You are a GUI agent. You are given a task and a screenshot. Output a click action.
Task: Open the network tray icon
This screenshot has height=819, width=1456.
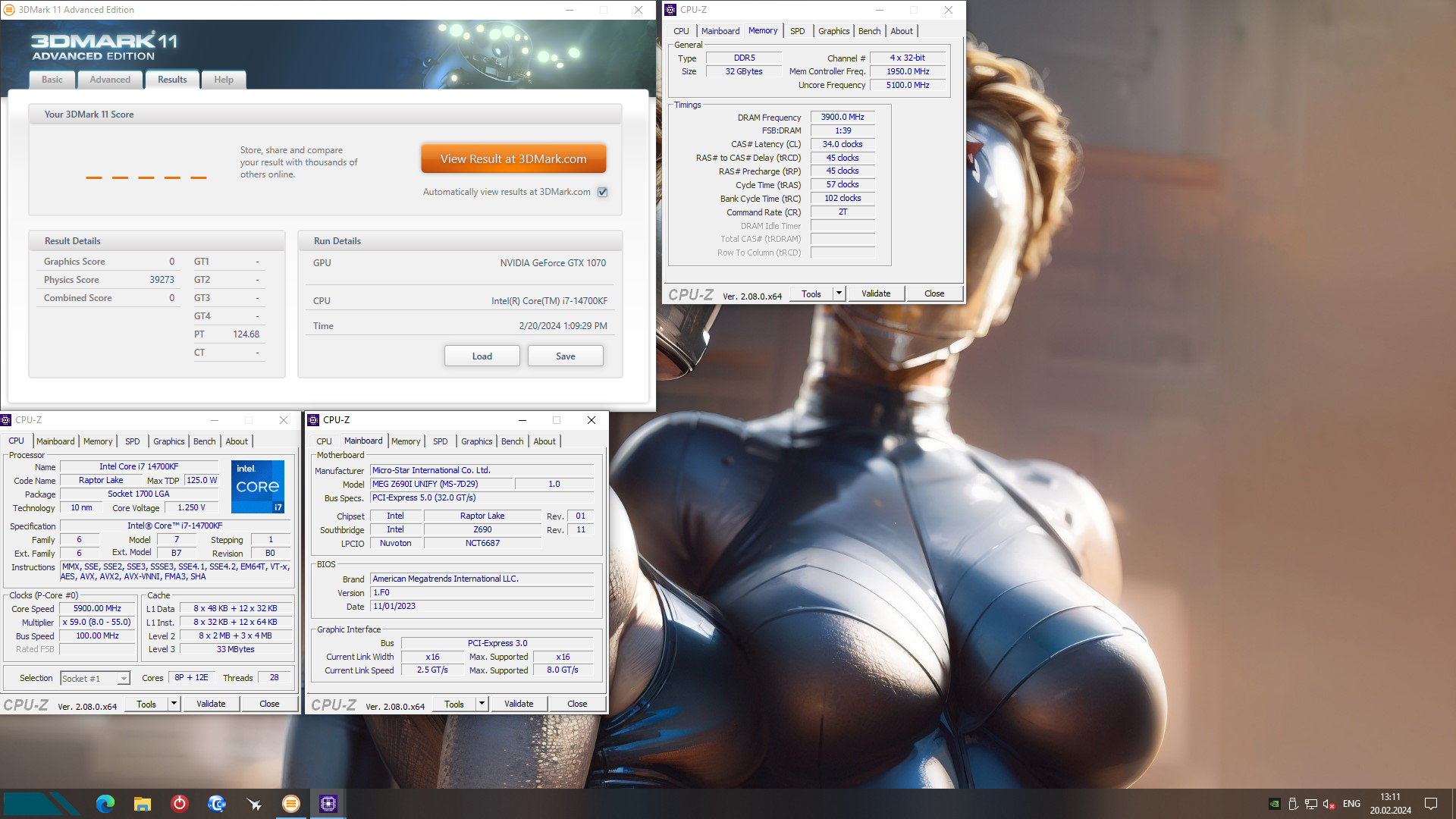(x=1310, y=804)
